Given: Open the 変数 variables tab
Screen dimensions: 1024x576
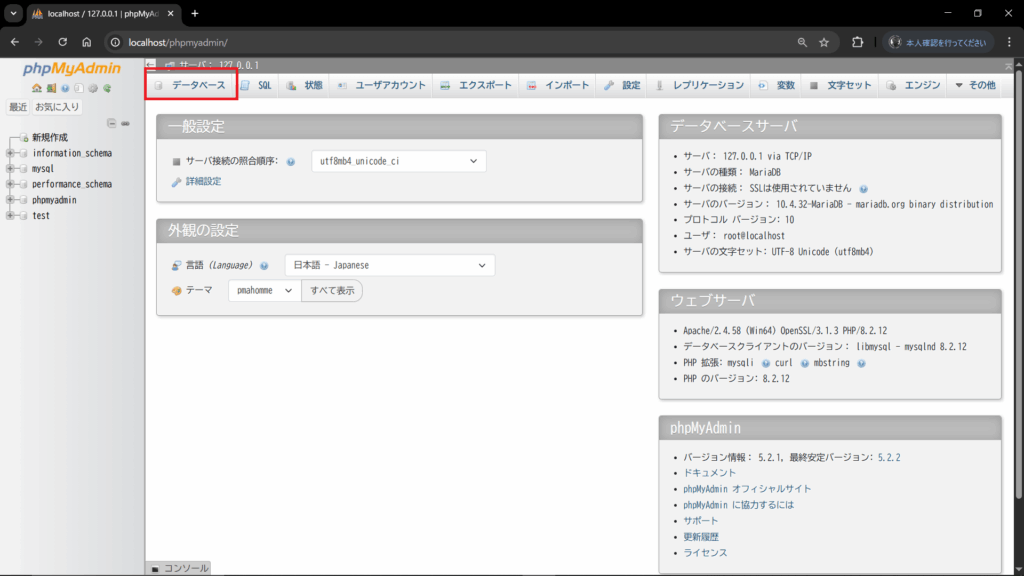Looking at the screenshot, I should (776, 86).
